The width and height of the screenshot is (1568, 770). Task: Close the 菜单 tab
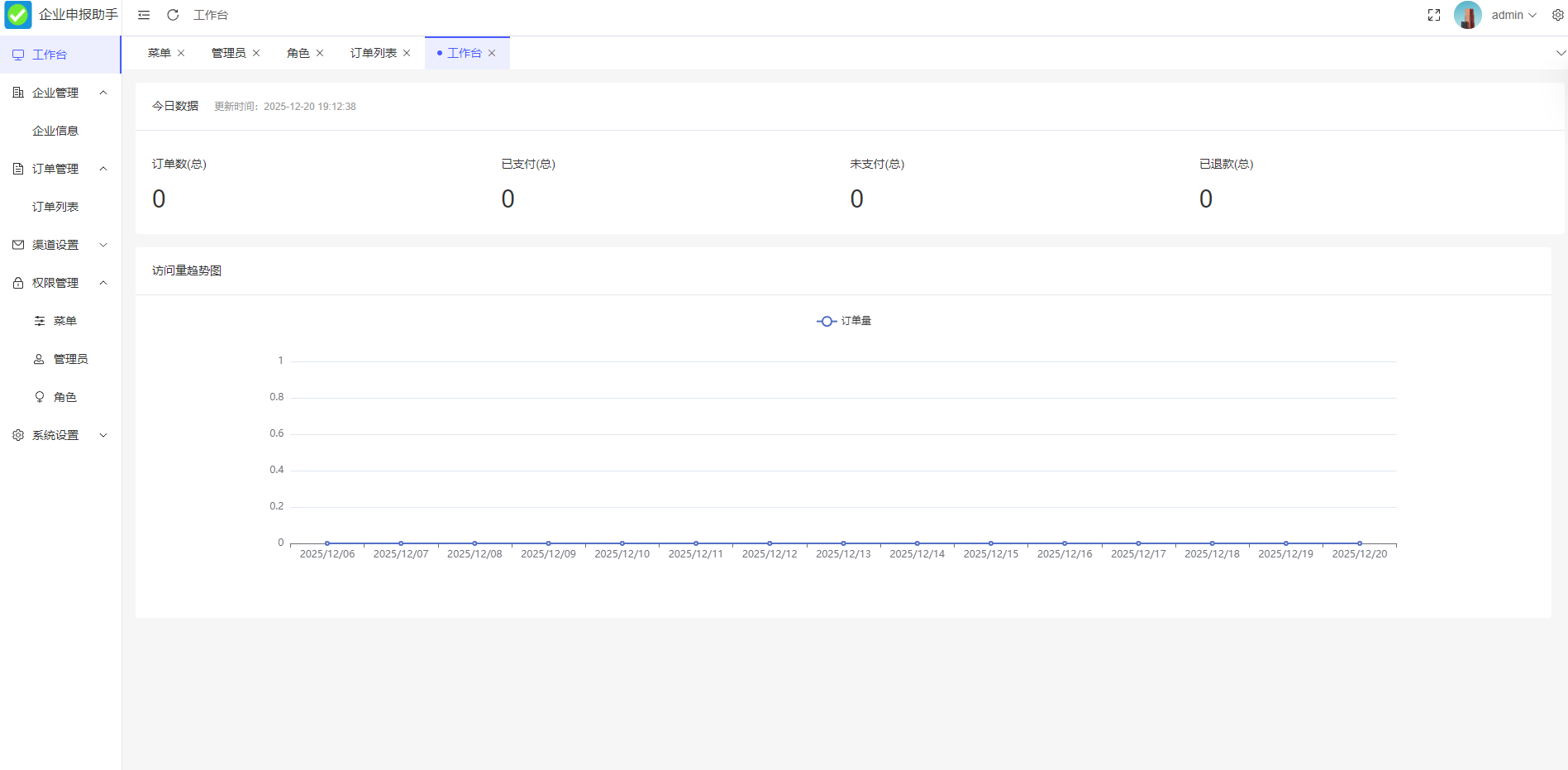tap(181, 53)
